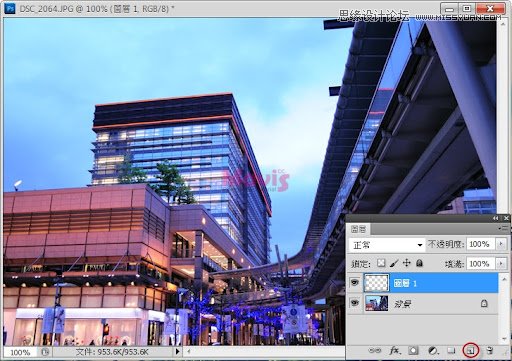Create a new layer group
The width and height of the screenshot is (512, 361).
[x=451, y=350]
